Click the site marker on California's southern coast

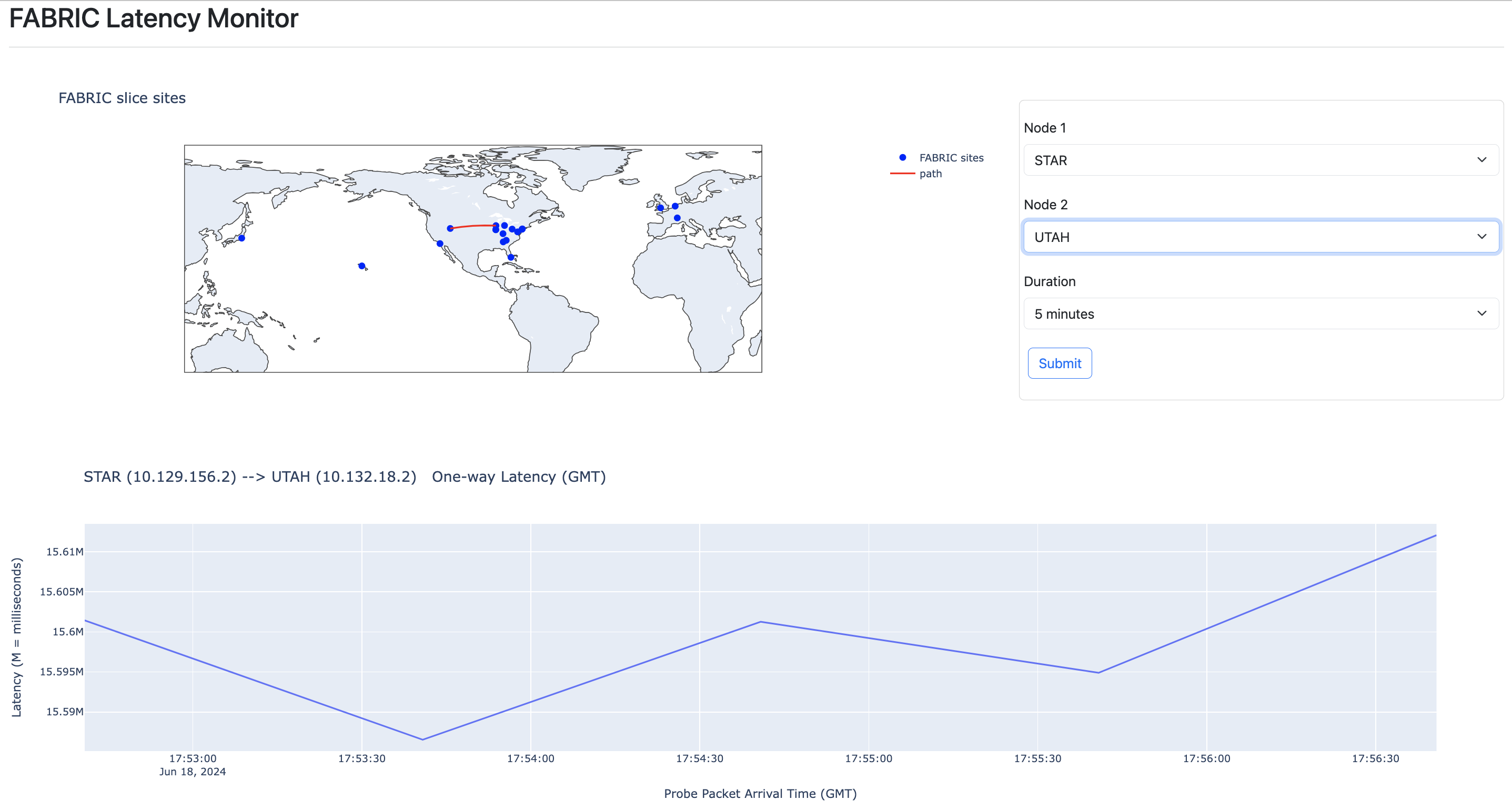click(x=440, y=244)
